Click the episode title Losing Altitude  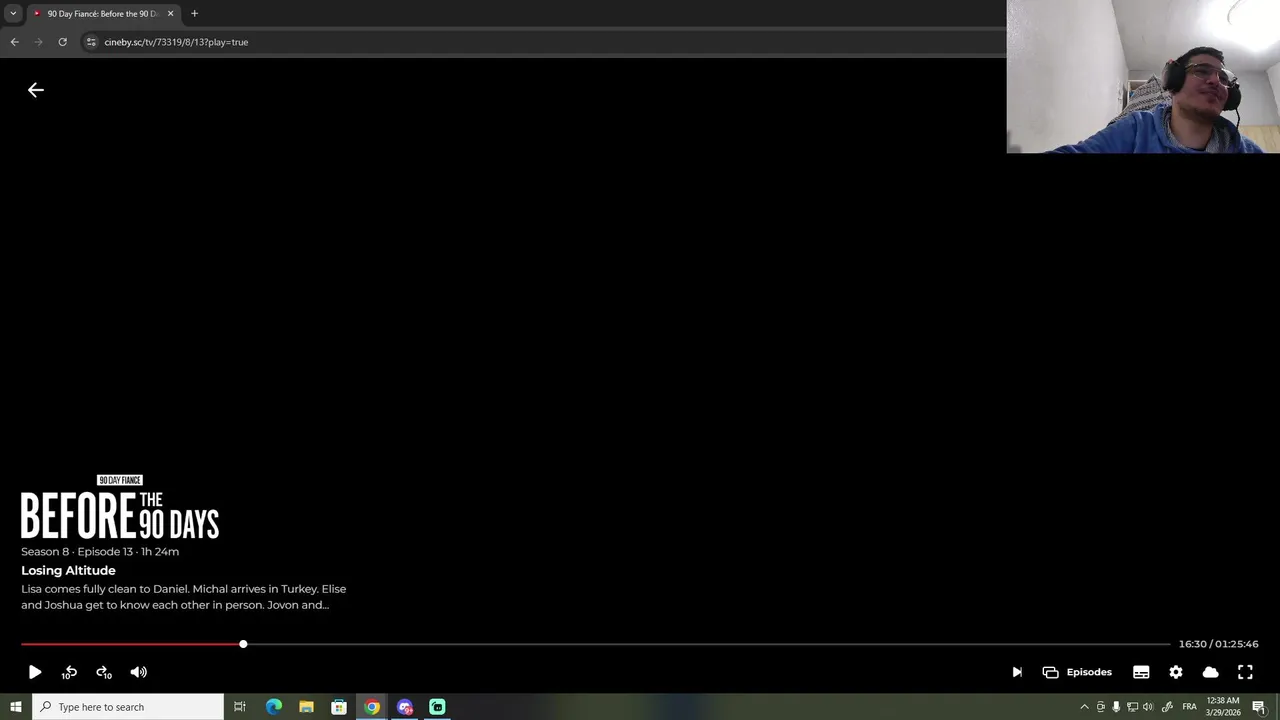pyautogui.click(x=68, y=570)
